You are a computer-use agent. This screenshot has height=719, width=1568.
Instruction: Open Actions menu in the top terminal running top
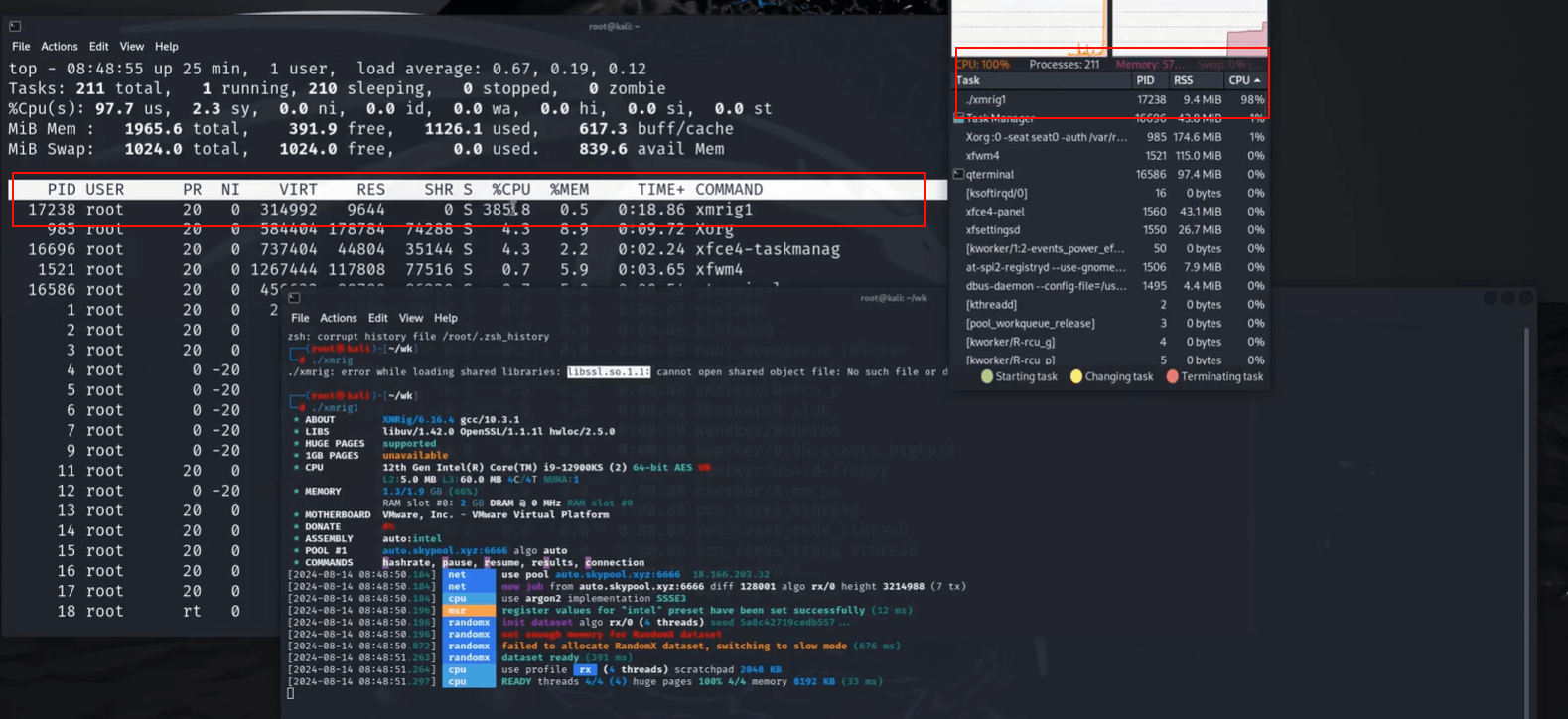click(x=59, y=47)
